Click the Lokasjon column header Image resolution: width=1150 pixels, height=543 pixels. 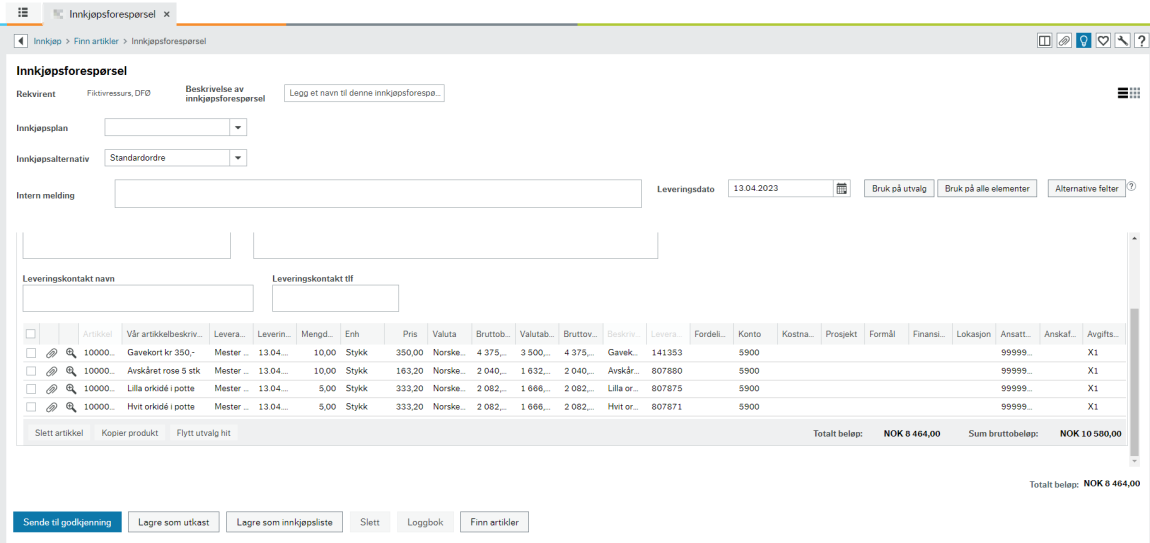point(973,334)
